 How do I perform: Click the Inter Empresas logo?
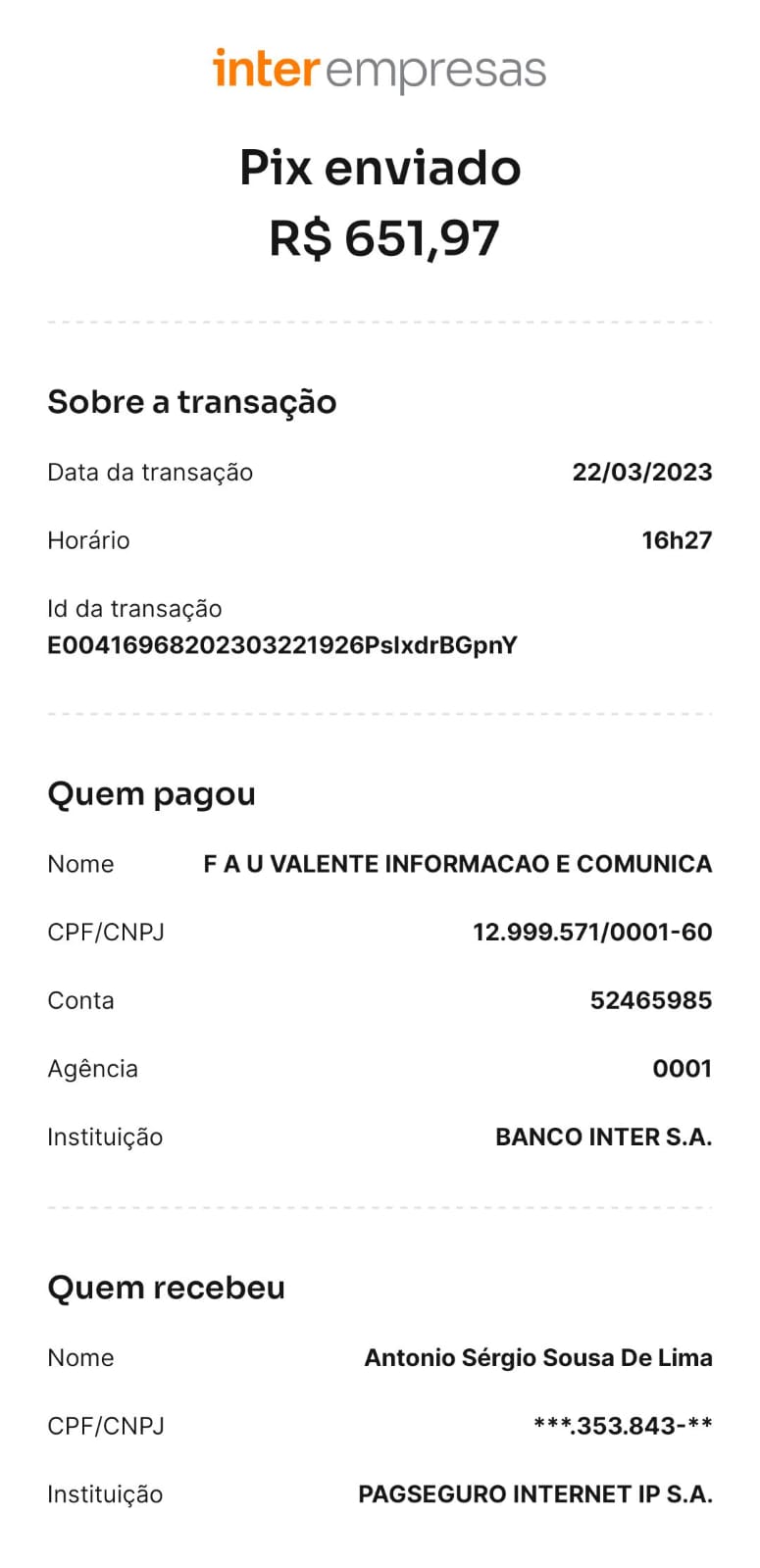point(380,70)
